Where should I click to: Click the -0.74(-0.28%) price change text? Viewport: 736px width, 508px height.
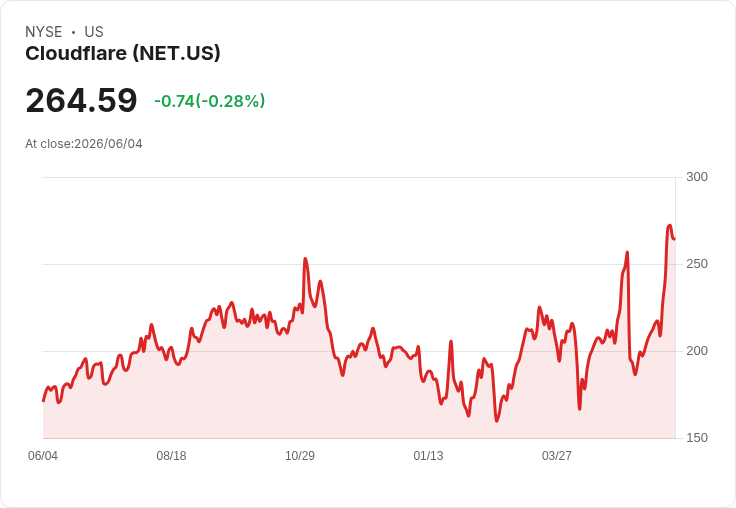(209, 101)
